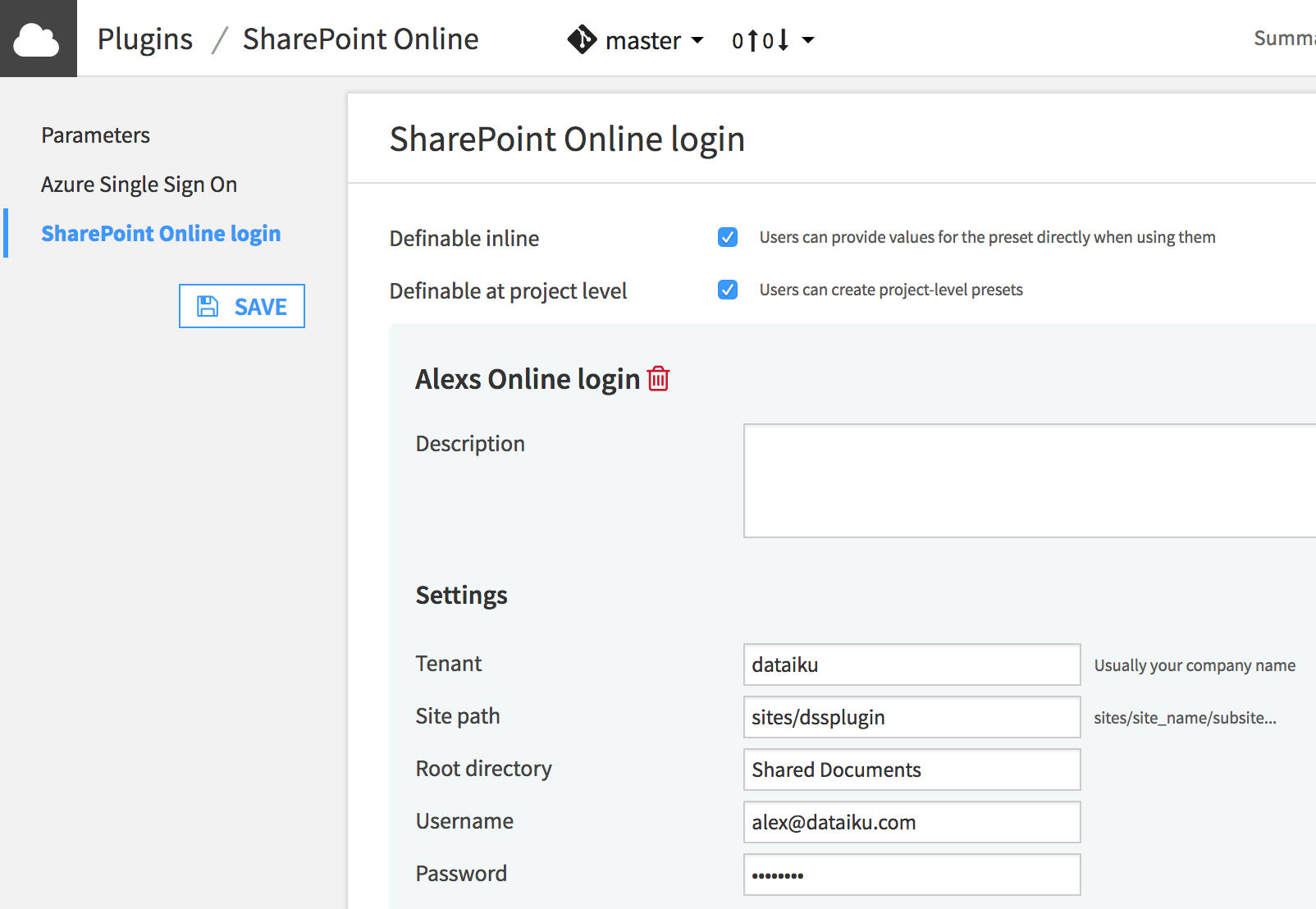Screen dimensions: 1316x909
Task: Delete Alexs Online login preset trash icon
Action: (x=658, y=378)
